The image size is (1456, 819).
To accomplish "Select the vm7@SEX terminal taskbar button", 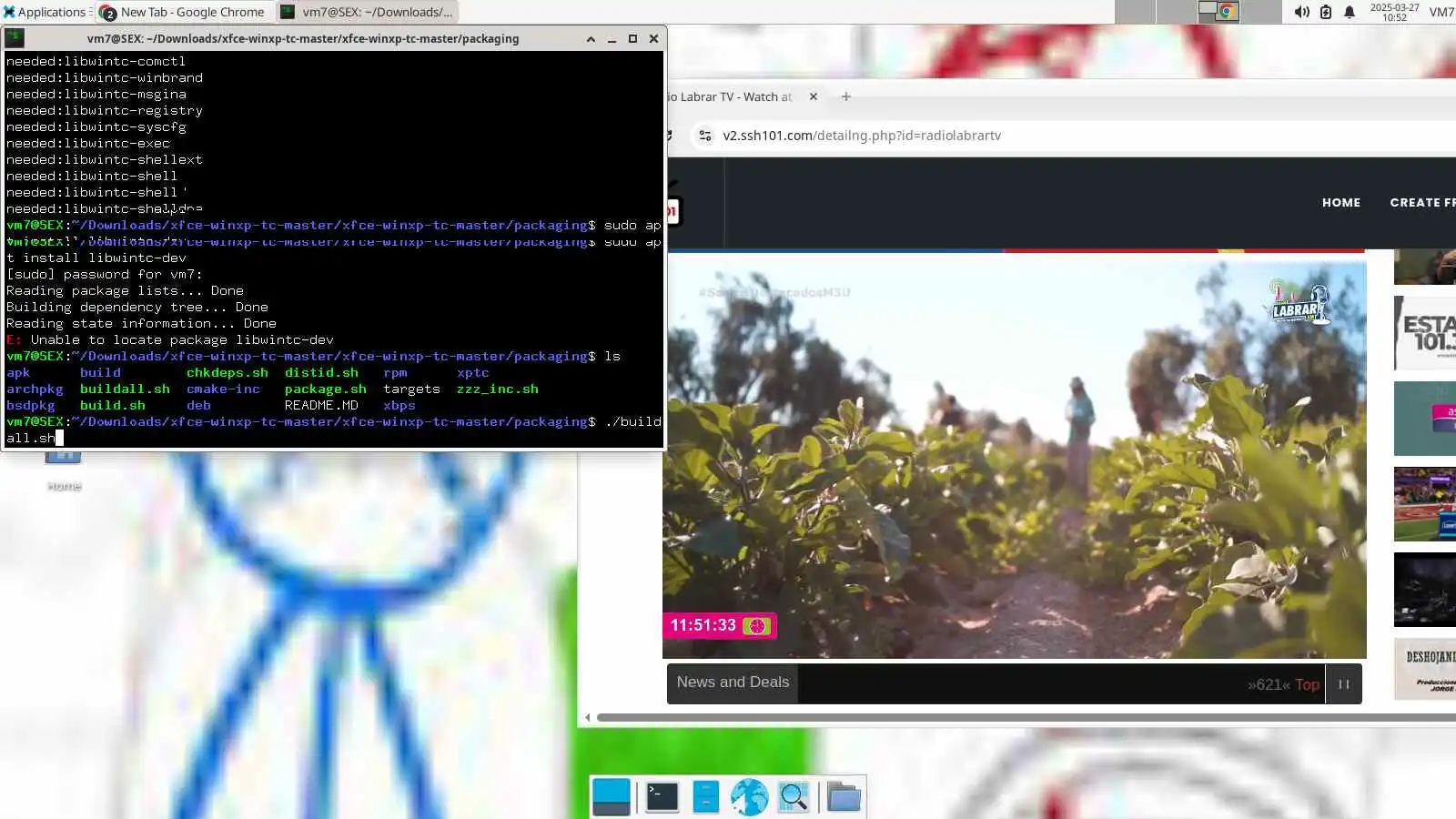I will [x=366, y=12].
